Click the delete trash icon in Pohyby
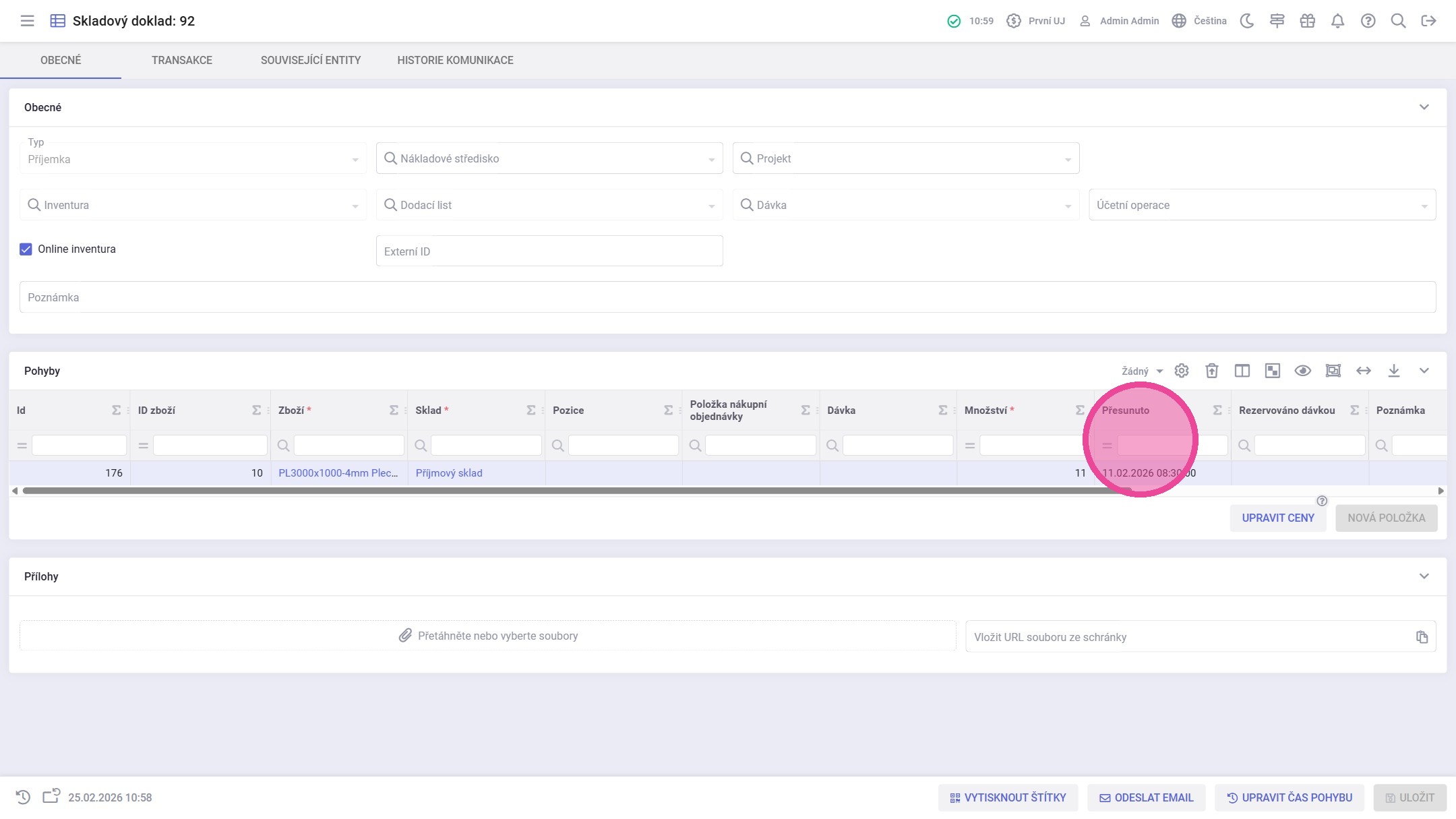The width and height of the screenshot is (1456, 819). [x=1211, y=371]
